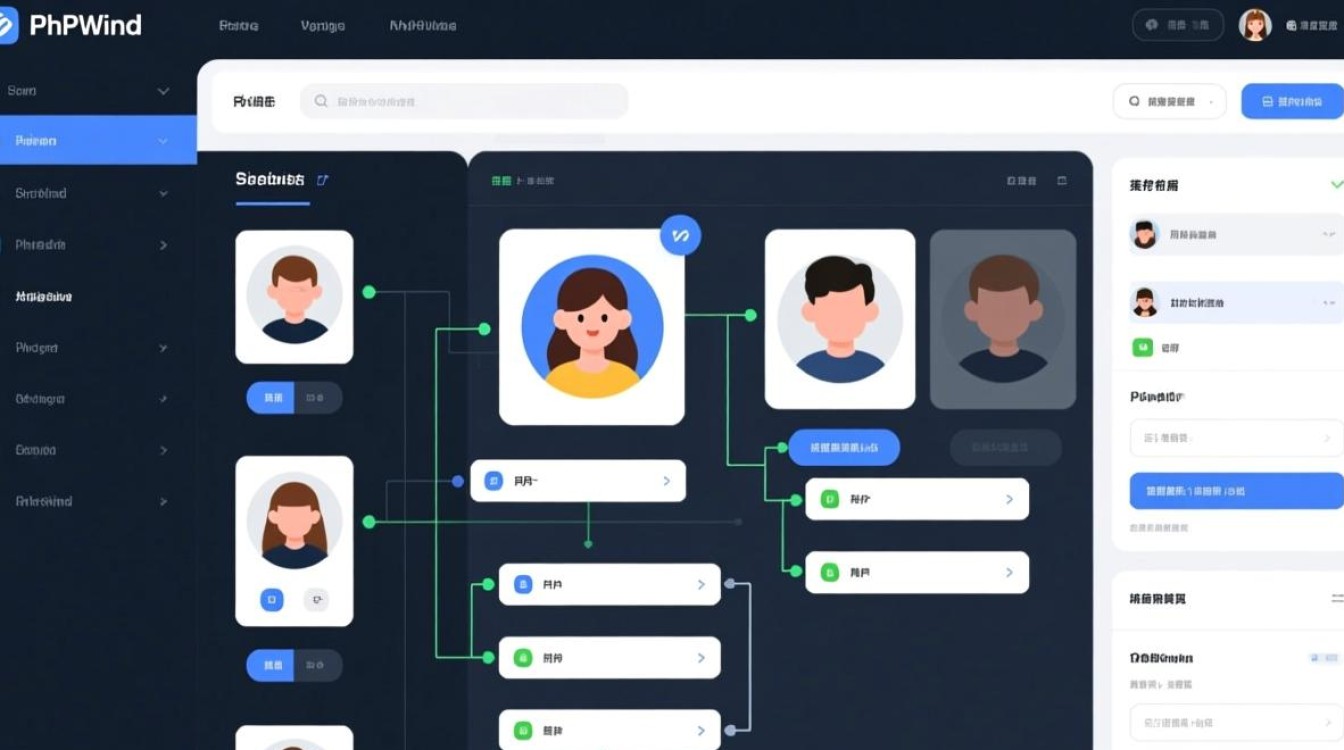Toggle the green checkmark in right panel header
Screen dimensions: 1344x750
[x=1336, y=185]
